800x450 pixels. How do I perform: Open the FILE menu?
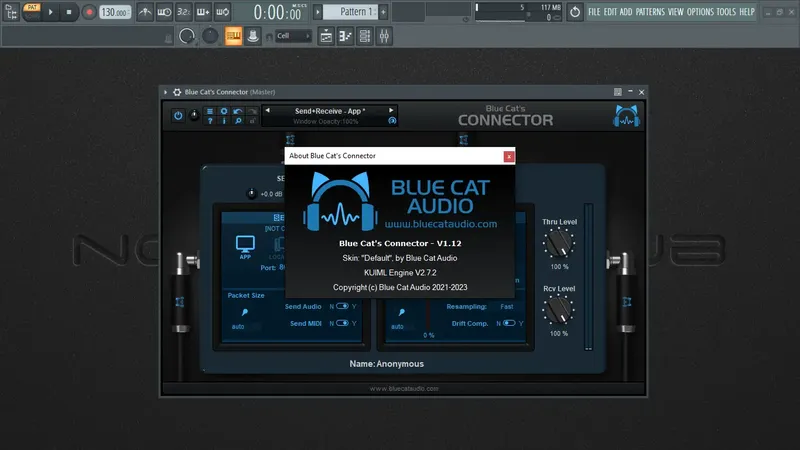(x=594, y=12)
